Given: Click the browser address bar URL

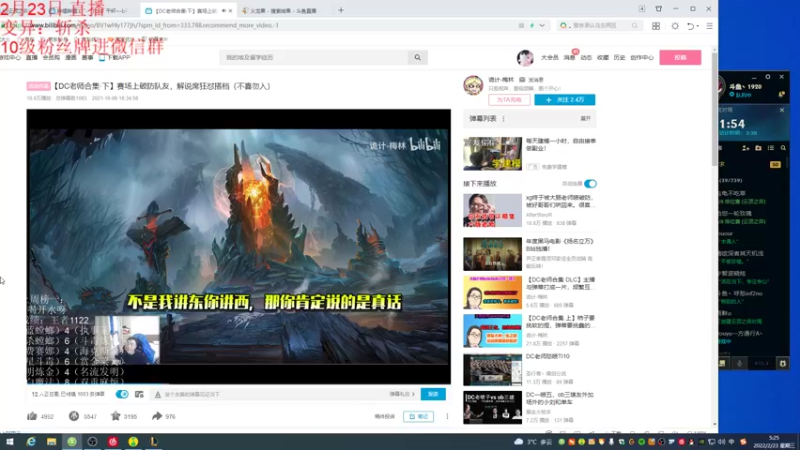Looking at the screenshot, I should (x=153, y=26).
